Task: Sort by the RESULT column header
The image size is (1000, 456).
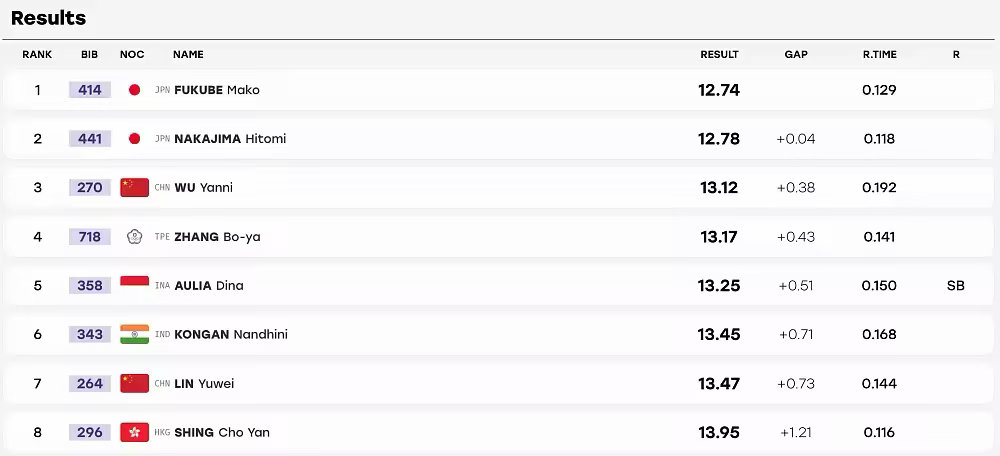Action: tap(719, 55)
